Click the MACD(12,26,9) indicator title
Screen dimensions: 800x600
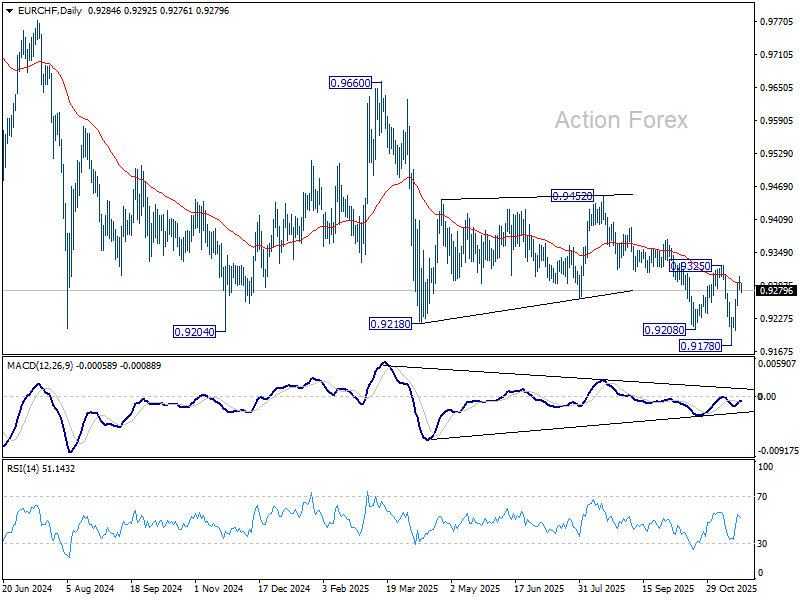point(40,365)
